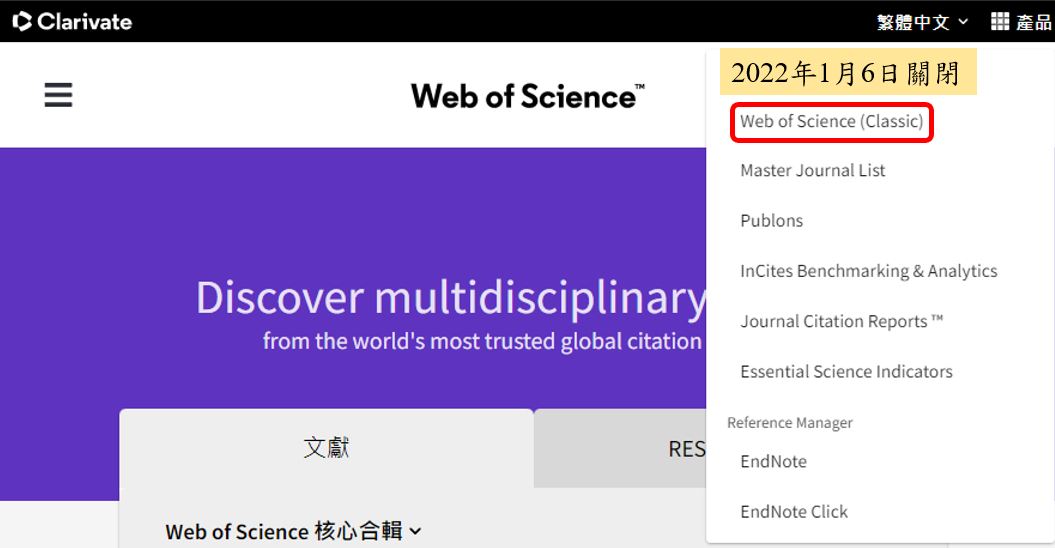Click the Web of Science title logo
Viewport: 1055px width, 548px height.
pyautogui.click(x=528, y=96)
